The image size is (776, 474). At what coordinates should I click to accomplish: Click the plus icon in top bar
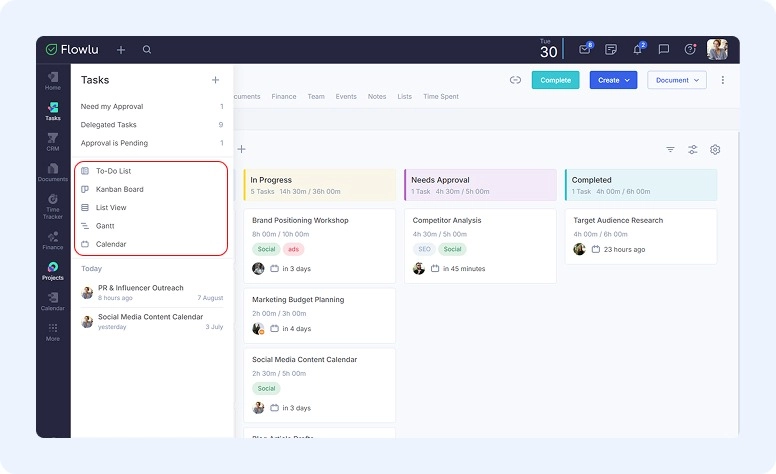pyautogui.click(x=121, y=49)
